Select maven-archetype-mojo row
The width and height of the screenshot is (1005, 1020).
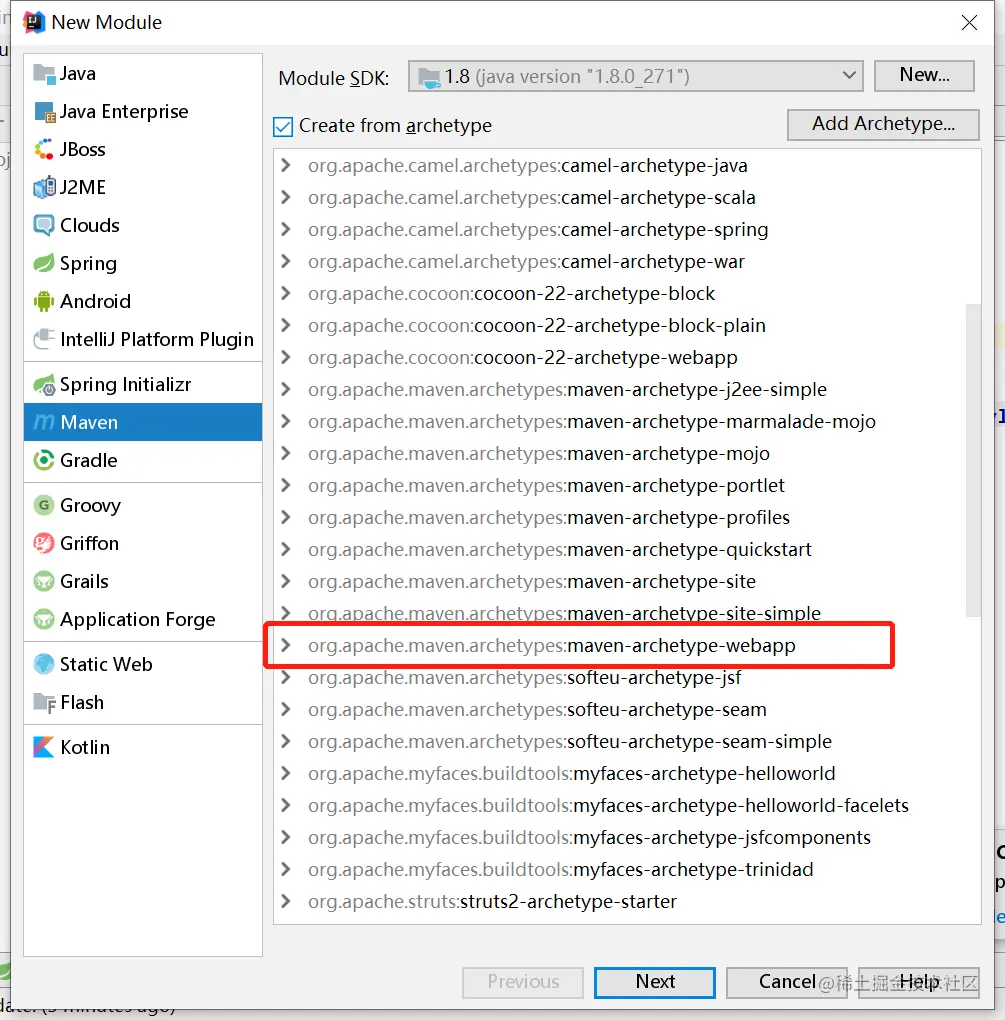point(627,453)
